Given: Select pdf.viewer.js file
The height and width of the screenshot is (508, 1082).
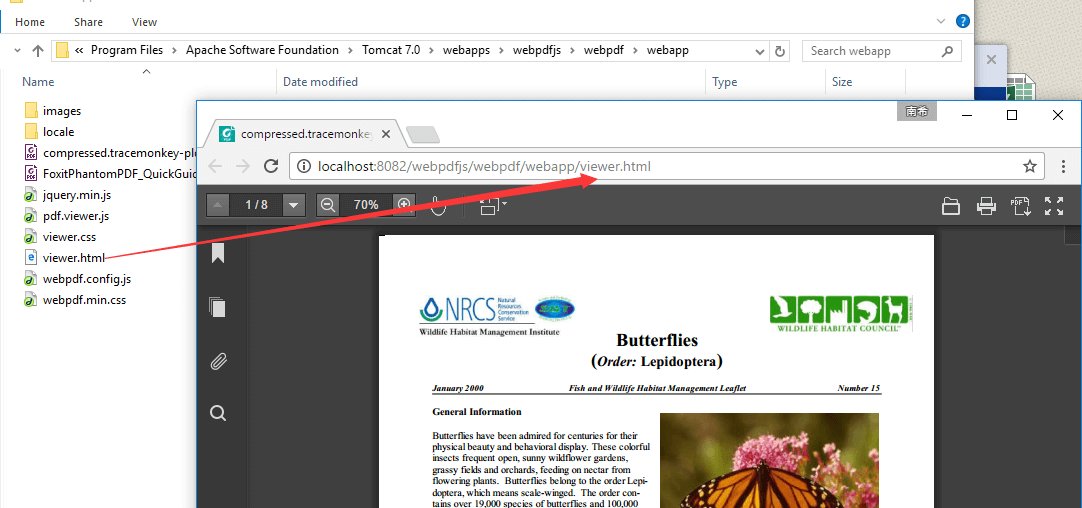Looking at the screenshot, I should 66,216.
